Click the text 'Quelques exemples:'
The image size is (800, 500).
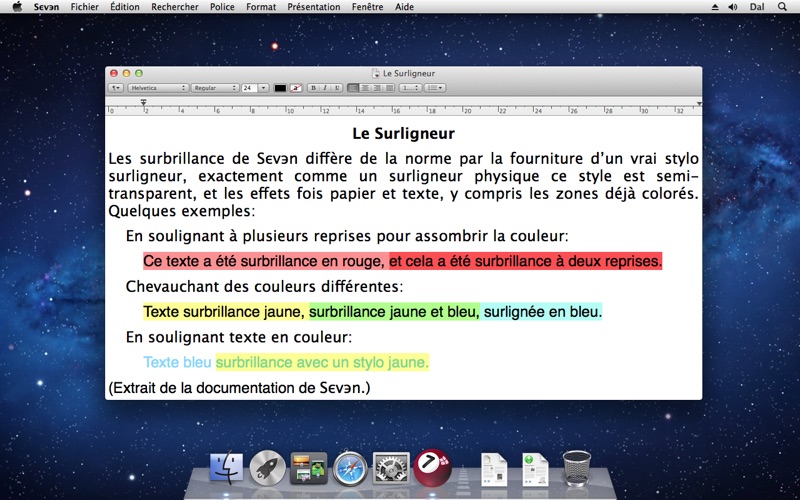coord(182,211)
